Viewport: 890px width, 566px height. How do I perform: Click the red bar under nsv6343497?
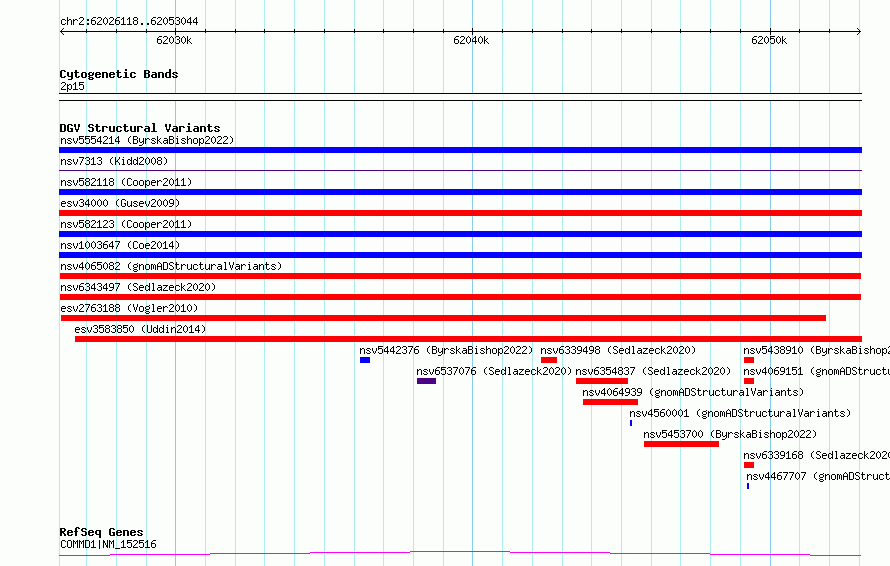tap(460, 297)
